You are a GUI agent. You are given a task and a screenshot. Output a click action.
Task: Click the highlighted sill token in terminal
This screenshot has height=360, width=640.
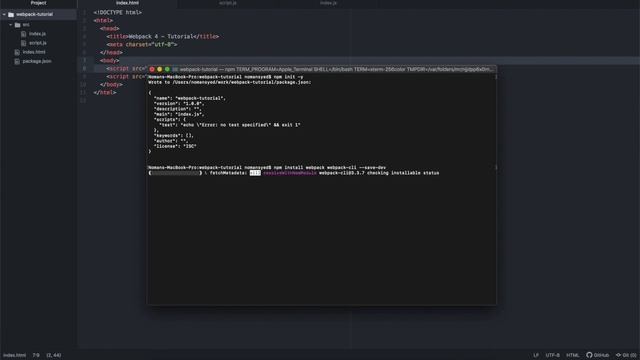255,173
